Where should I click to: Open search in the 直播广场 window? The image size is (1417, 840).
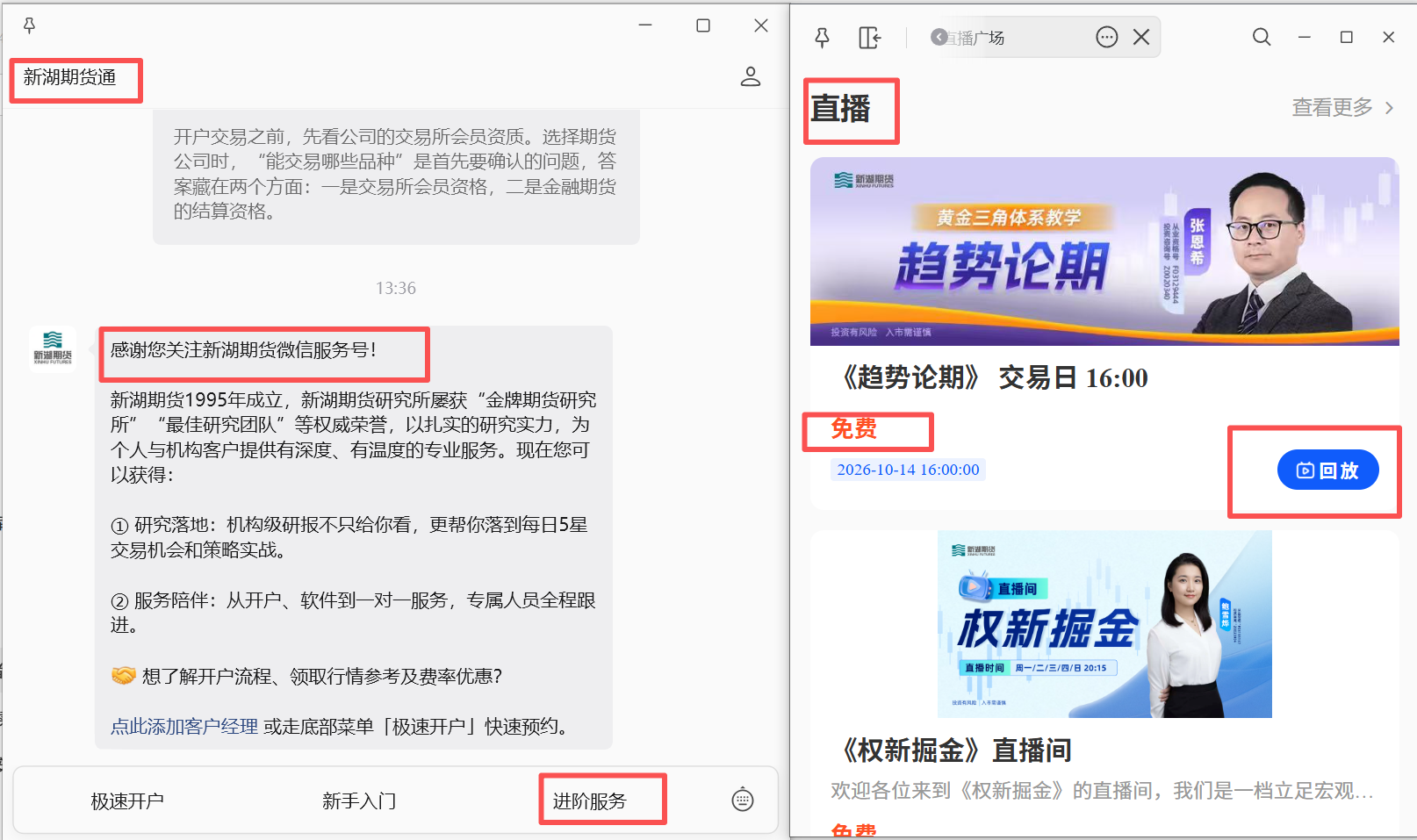(1262, 37)
